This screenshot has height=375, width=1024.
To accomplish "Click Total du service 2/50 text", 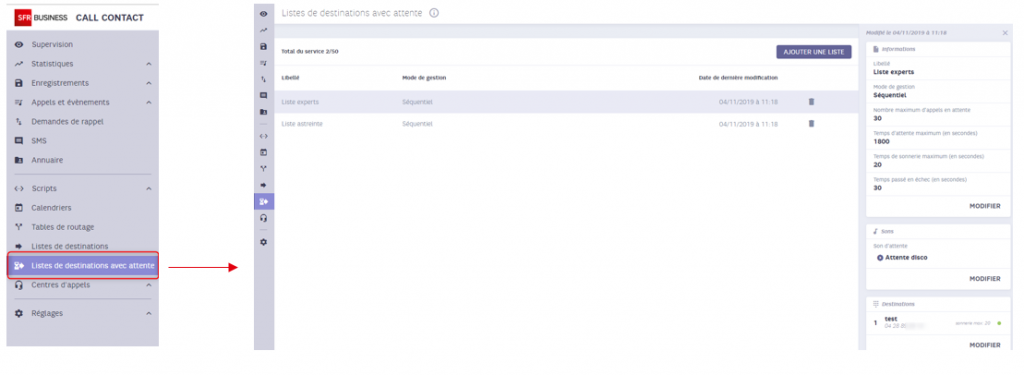I will point(310,51).
